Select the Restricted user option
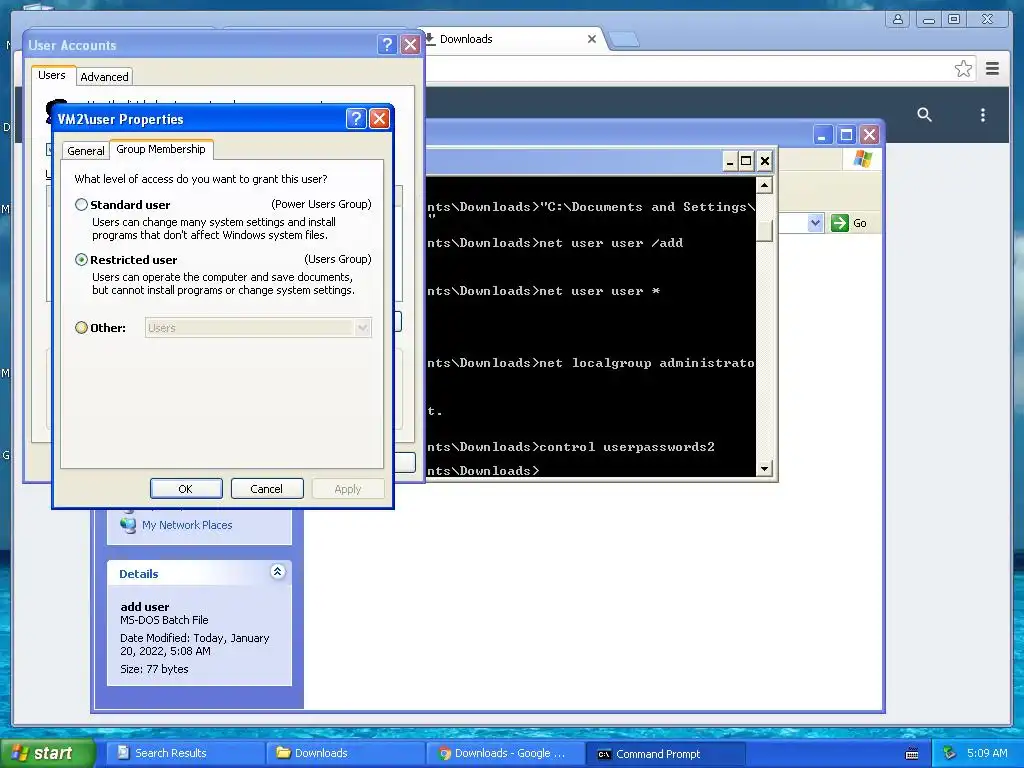This screenshot has height=768, width=1024. (81, 259)
